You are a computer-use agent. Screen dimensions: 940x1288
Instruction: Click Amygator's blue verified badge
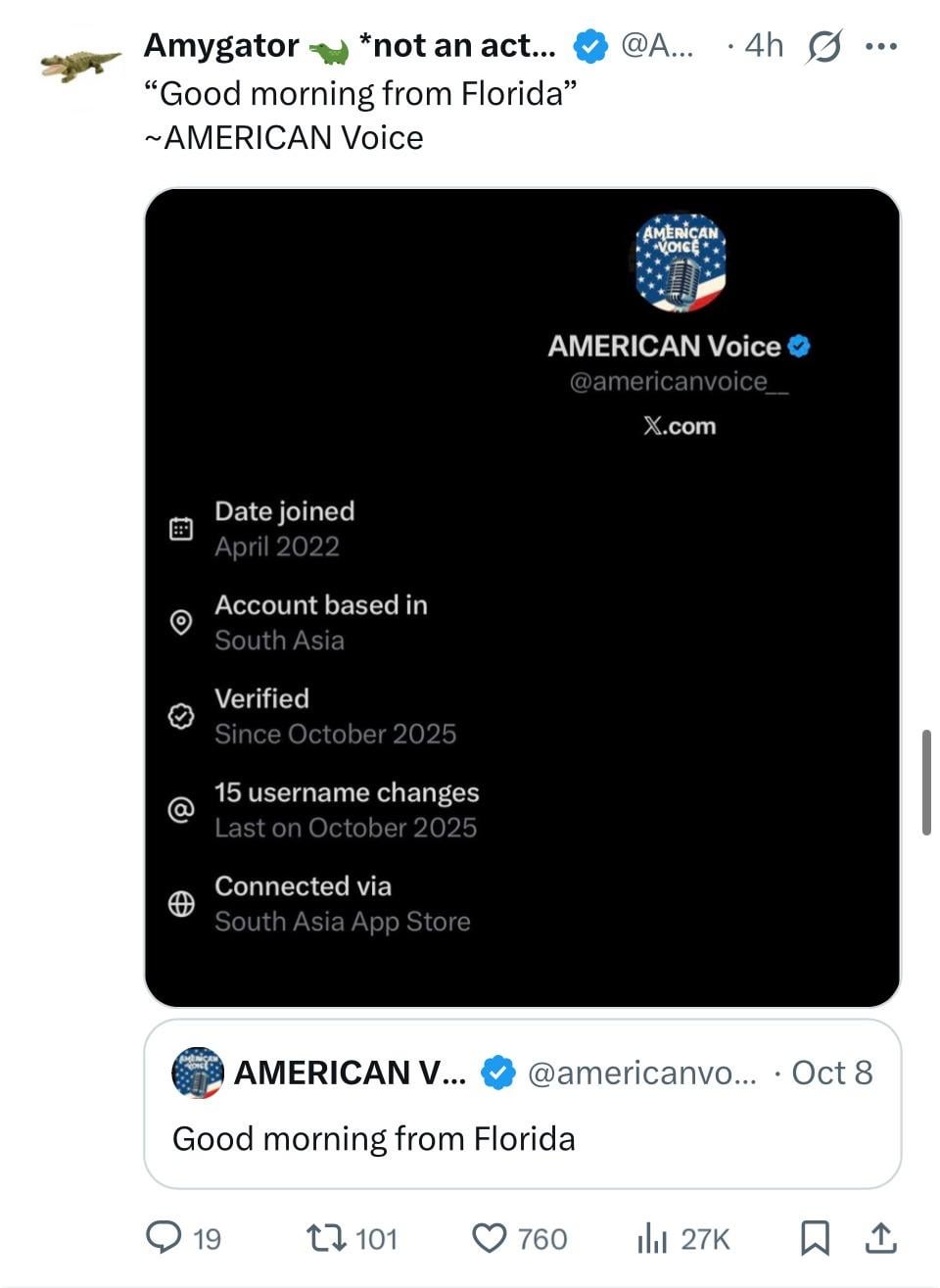tap(589, 46)
